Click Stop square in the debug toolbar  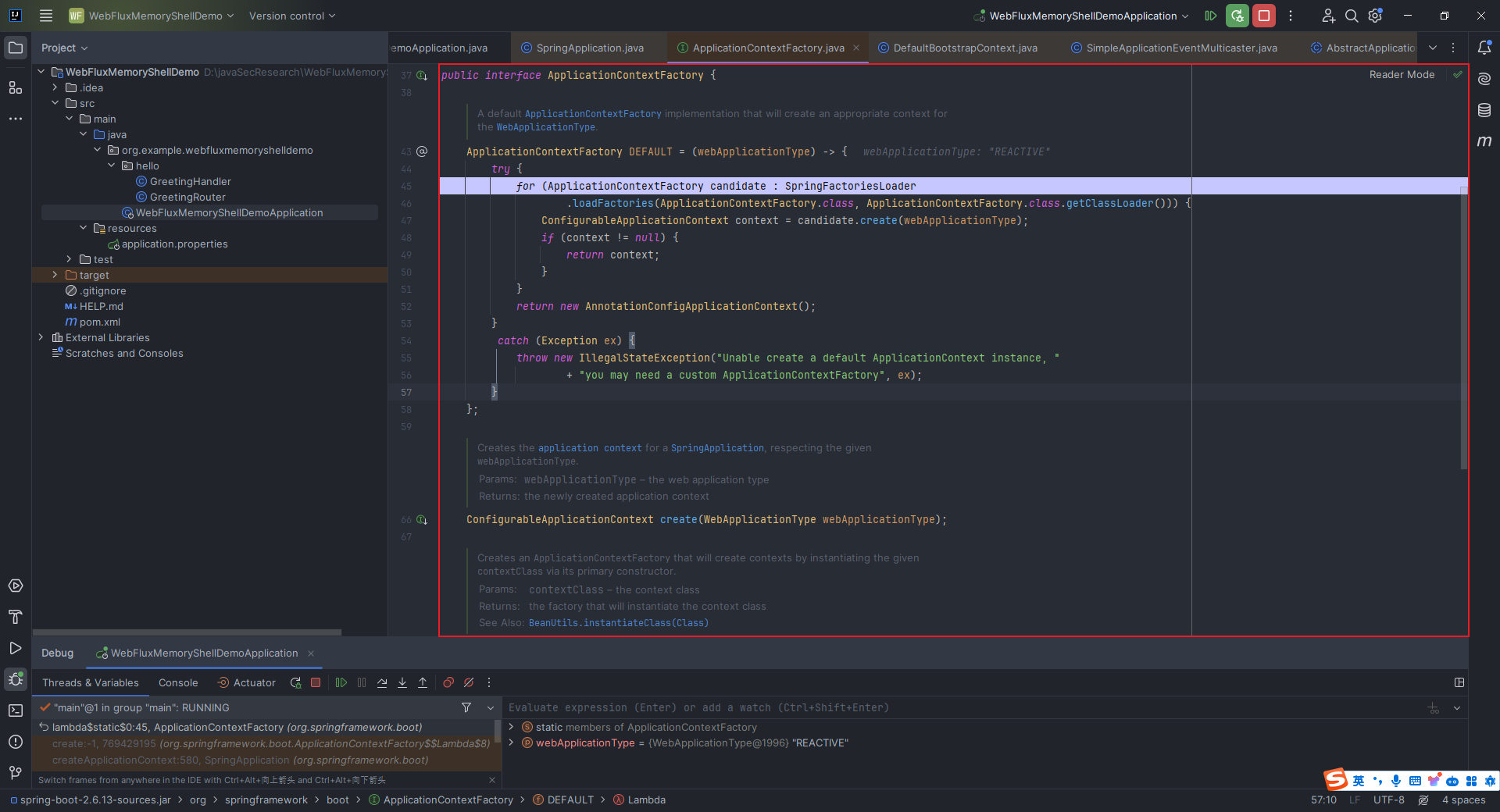click(316, 682)
